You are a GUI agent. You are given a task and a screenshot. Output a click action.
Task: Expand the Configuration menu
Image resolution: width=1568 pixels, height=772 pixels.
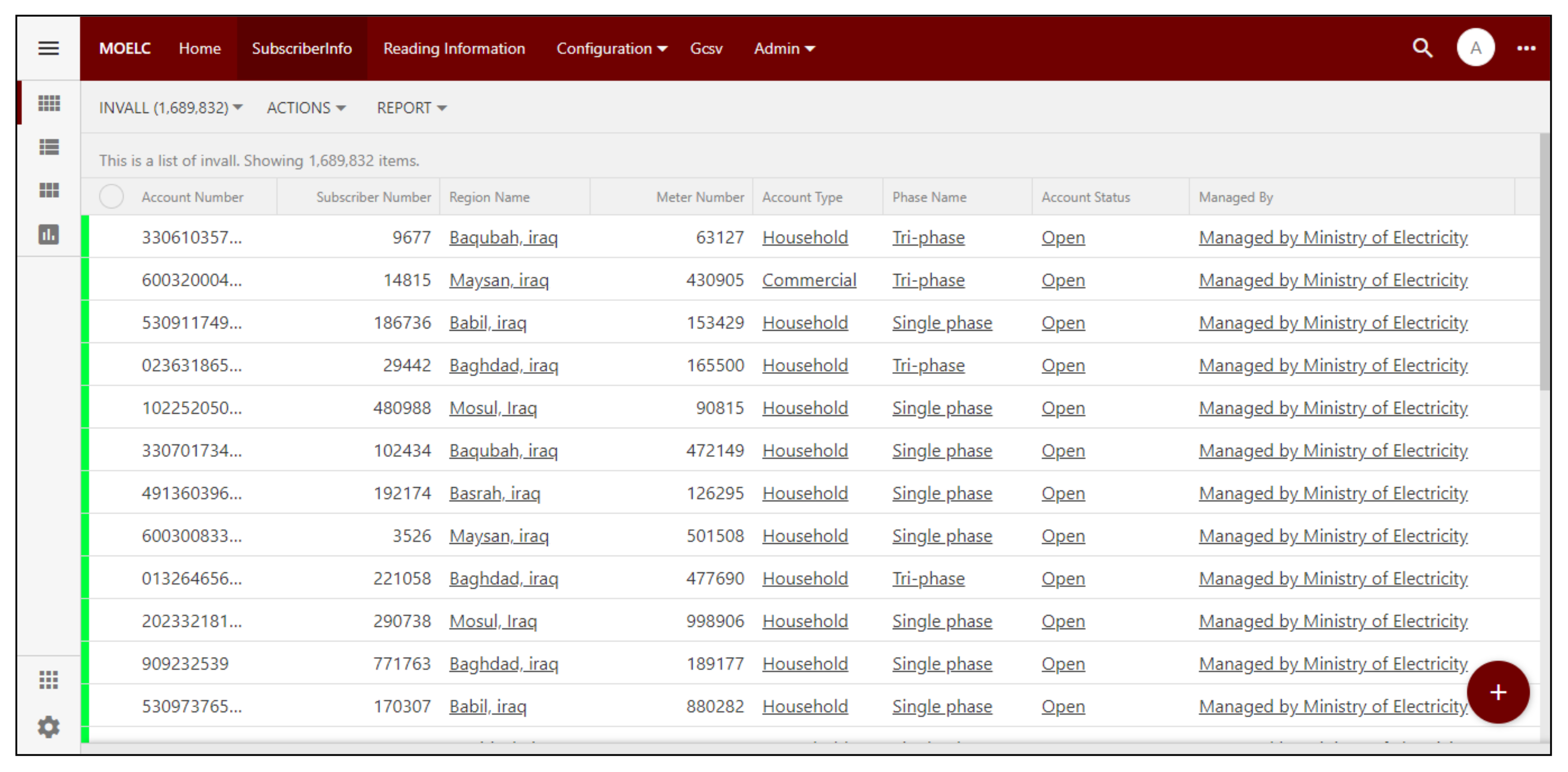[x=611, y=48]
